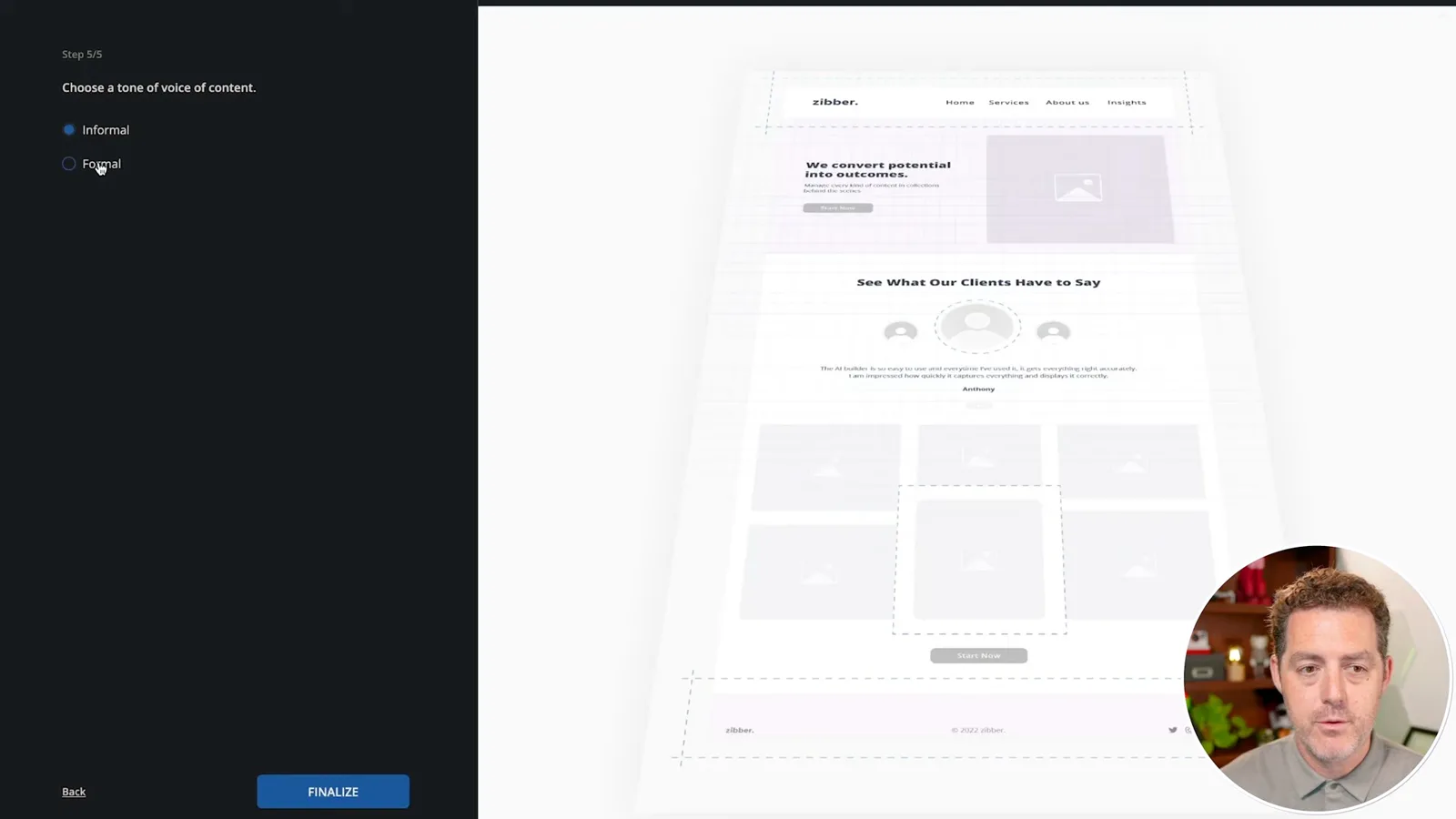Viewport: 1456px width, 819px height.
Task: Select the Informal tone radio button
Action: [x=69, y=130]
